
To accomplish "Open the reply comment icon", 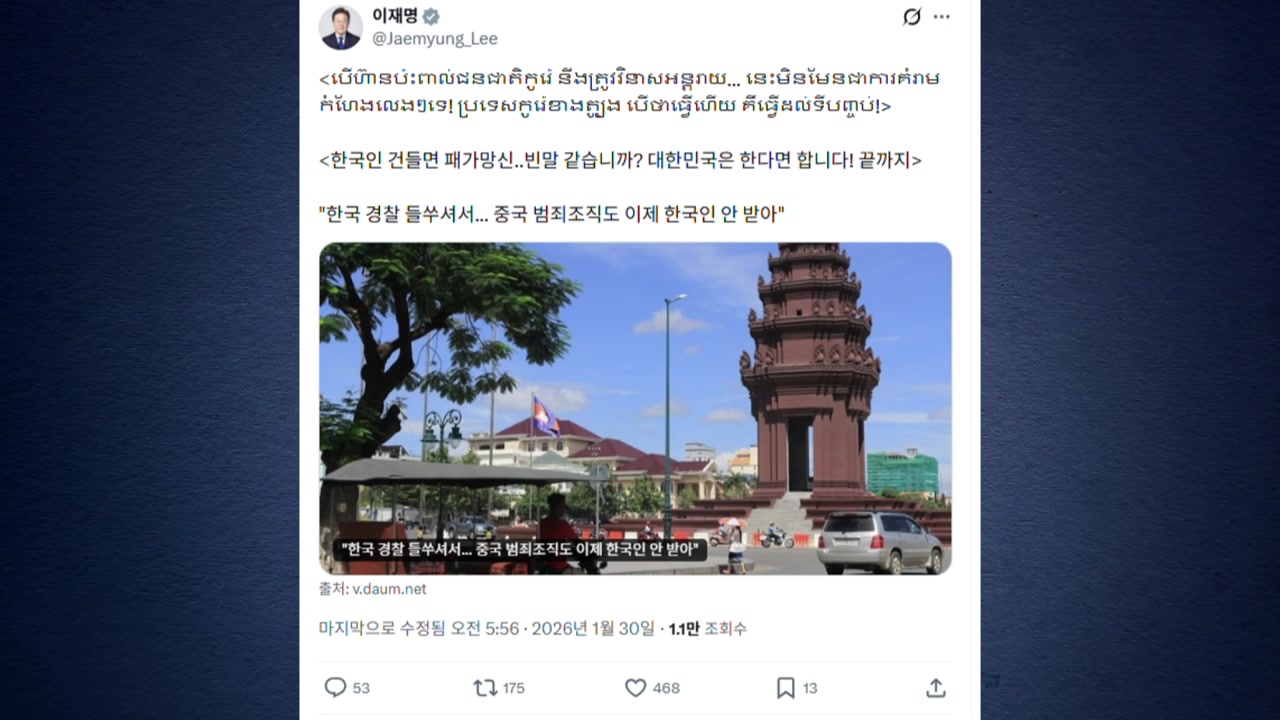I will (335, 687).
